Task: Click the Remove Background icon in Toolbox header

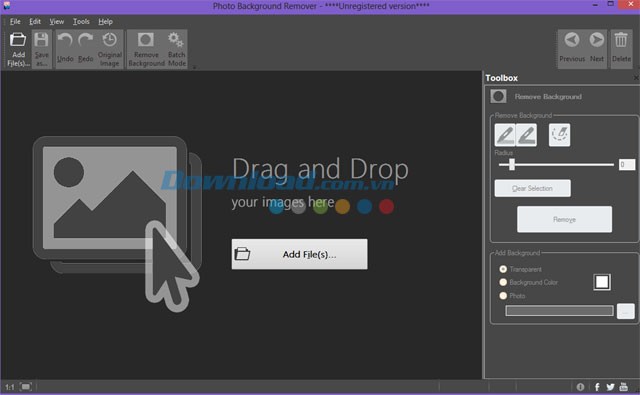Action: [498, 97]
